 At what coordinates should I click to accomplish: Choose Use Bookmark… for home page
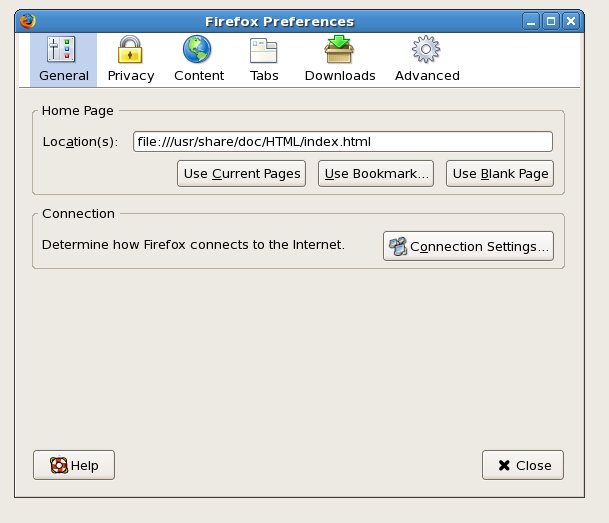(376, 174)
